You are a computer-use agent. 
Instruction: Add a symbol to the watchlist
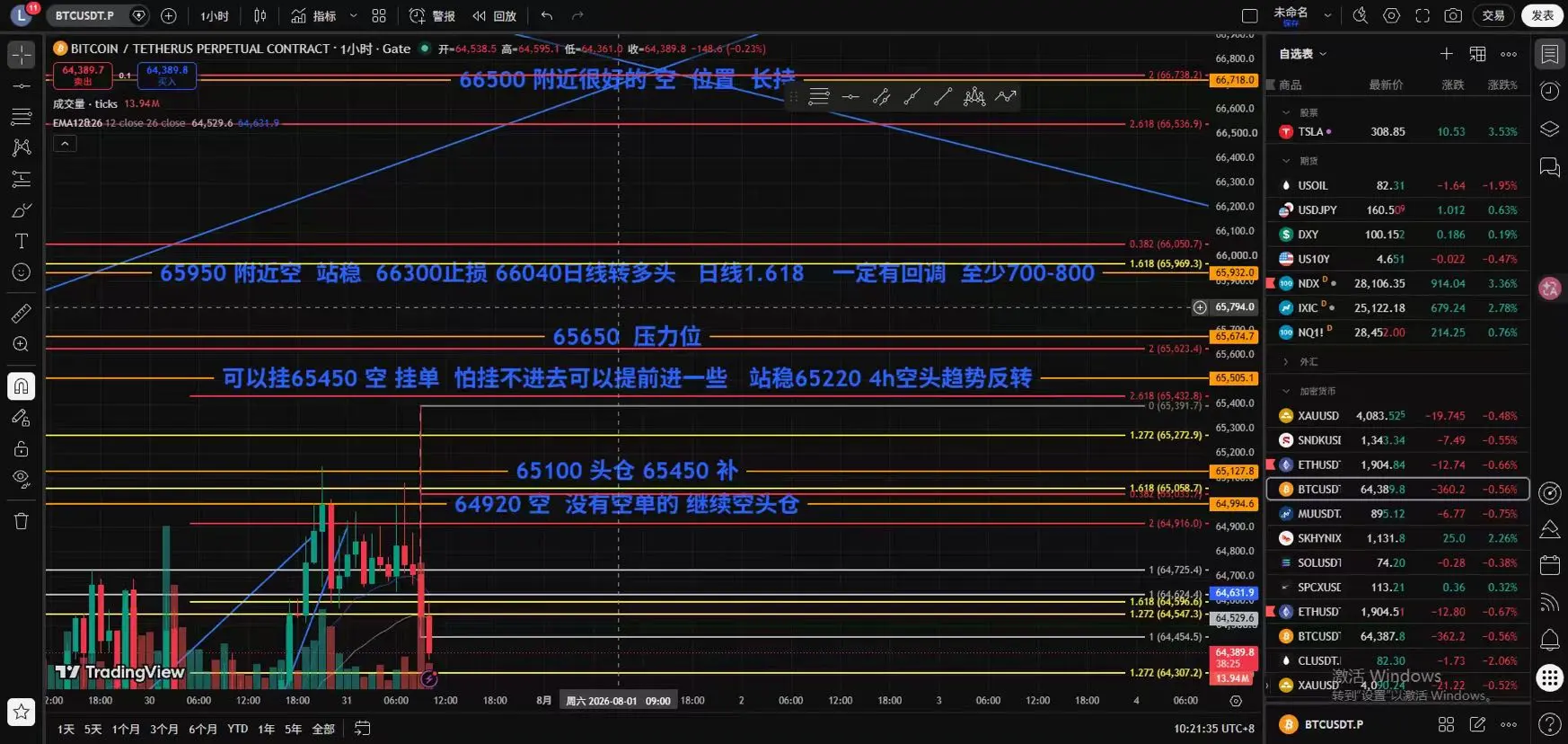click(x=1446, y=54)
